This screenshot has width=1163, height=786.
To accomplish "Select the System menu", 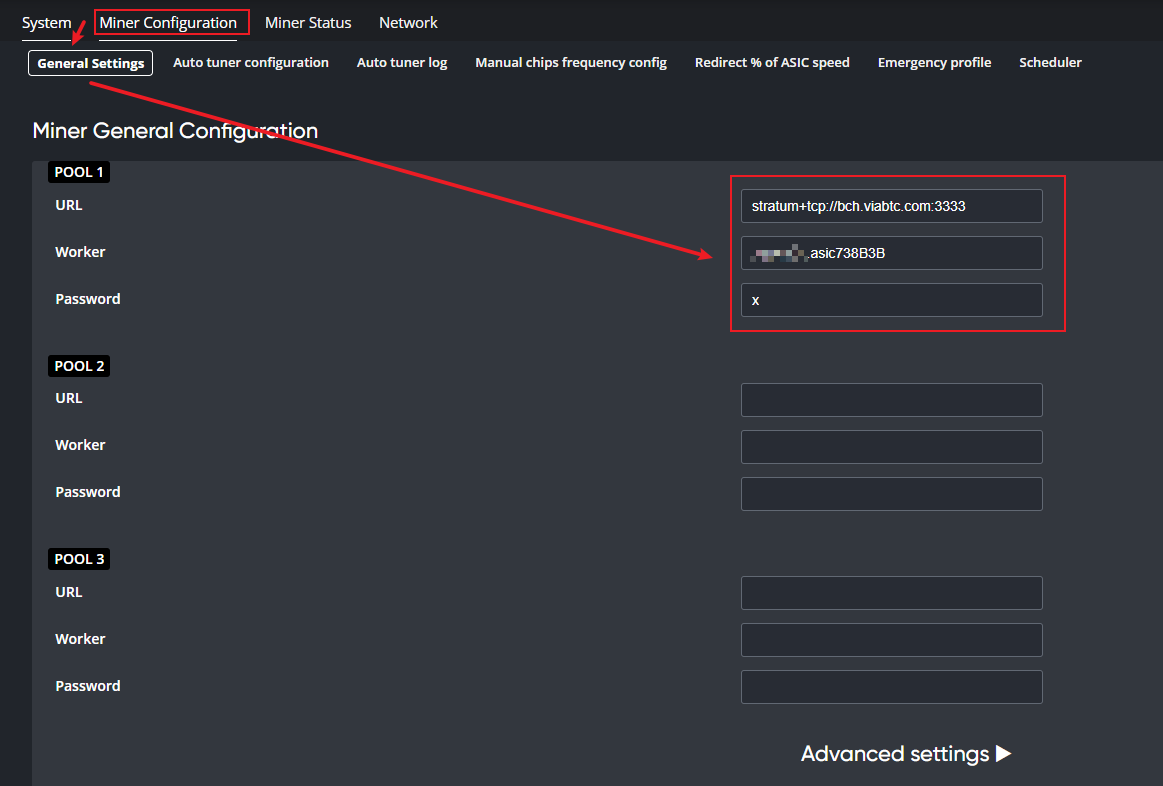I will tap(48, 22).
